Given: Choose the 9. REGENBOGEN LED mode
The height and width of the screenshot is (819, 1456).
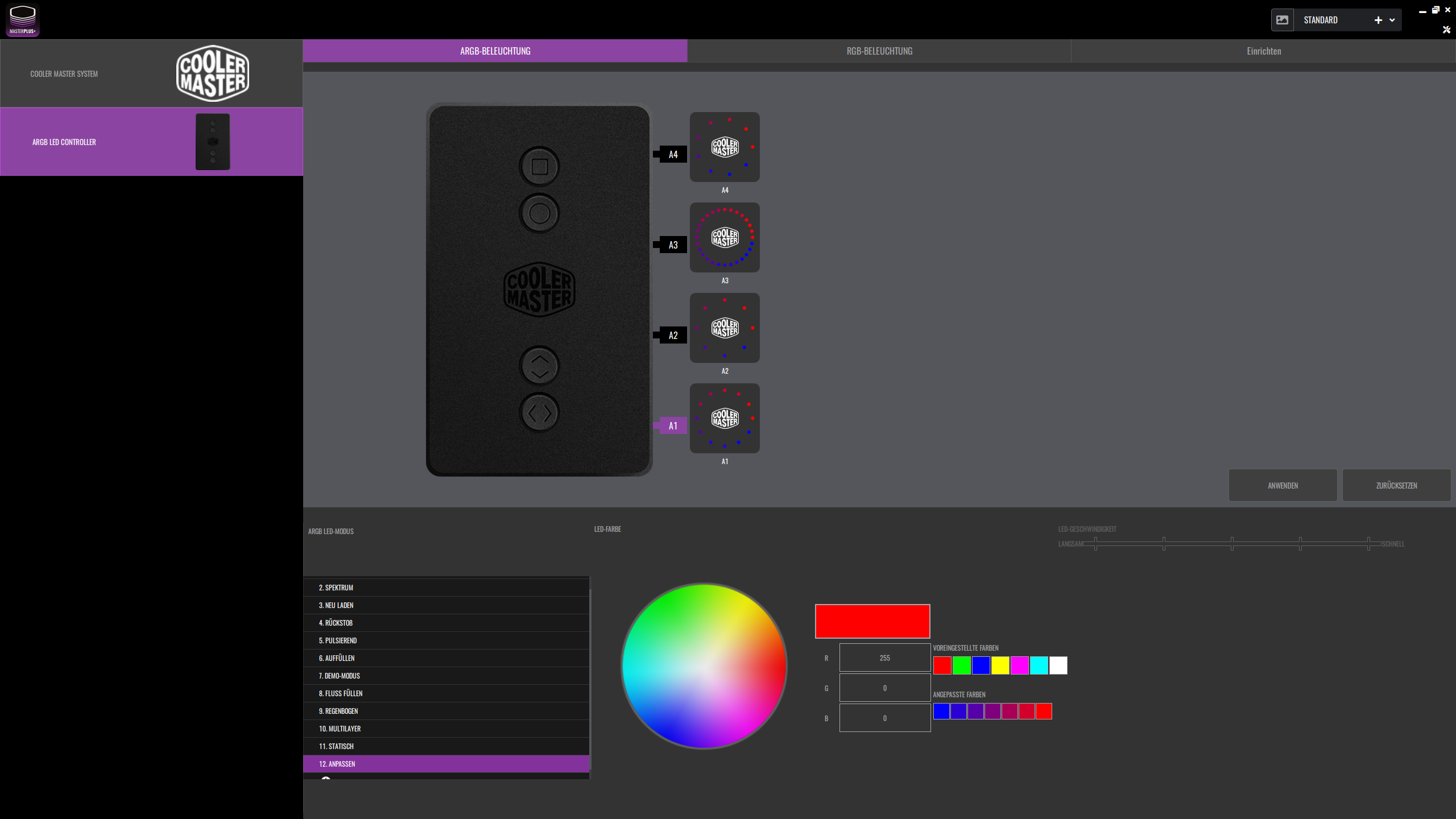Looking at the screenshot, I should tap(446, 711).
